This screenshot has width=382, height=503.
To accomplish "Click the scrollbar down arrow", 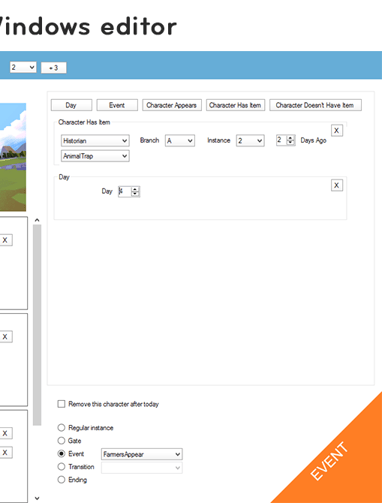I will click(37, 498).
